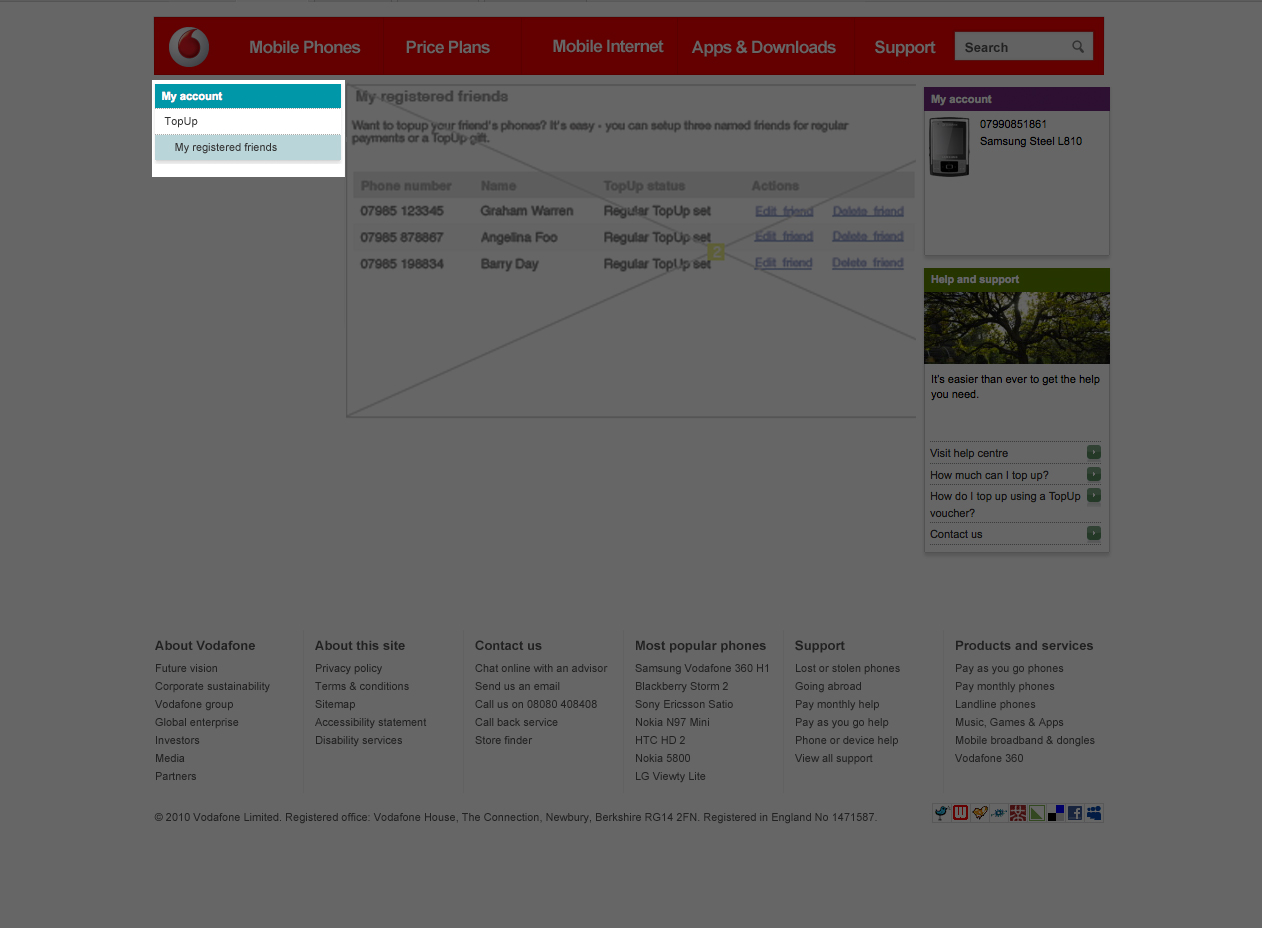Open Apps & Downloads menu
Image resolution: width=1262 pixels, height=928 pixels.
coord(763,47)
